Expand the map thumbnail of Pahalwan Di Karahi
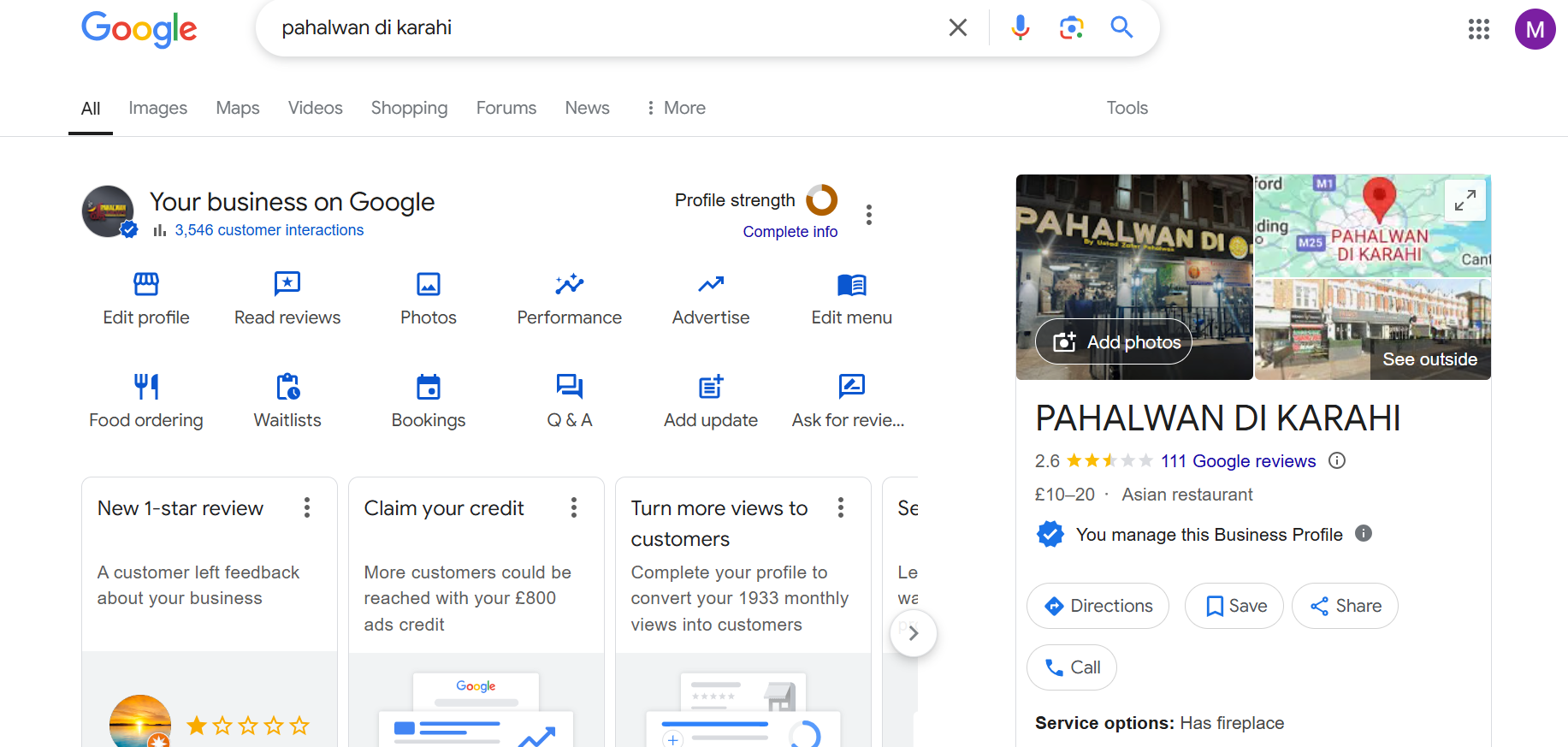 1464,200
